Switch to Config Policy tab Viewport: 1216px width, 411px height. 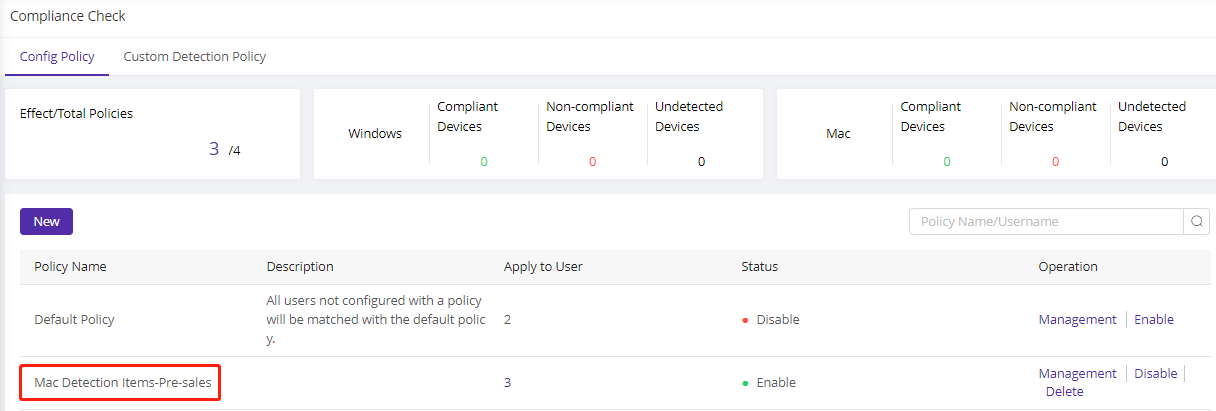[57, 57]
